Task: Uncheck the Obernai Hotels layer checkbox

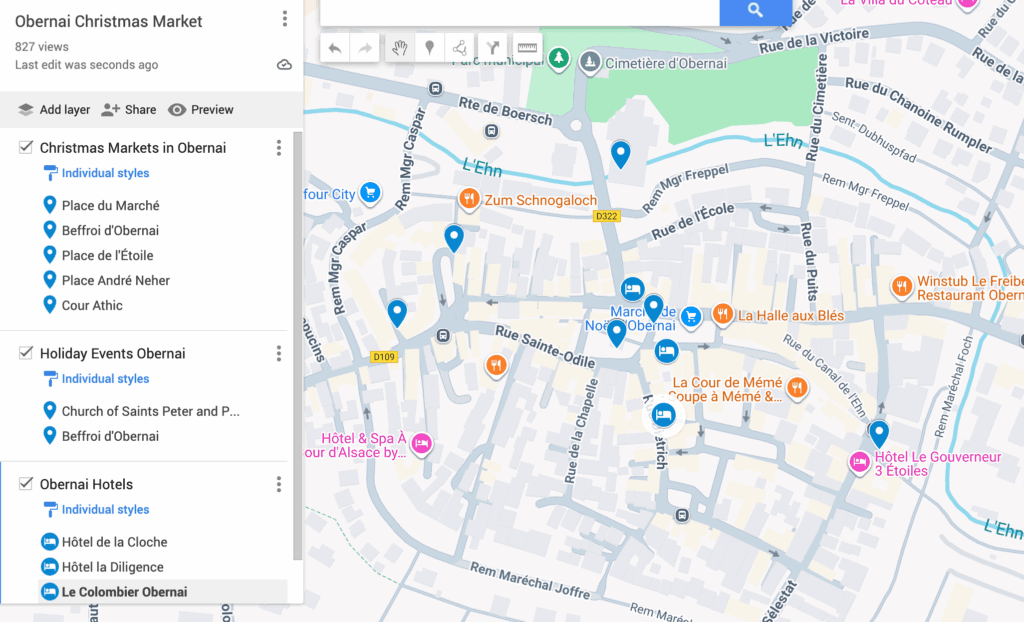Action: click(x=25, y=483)
